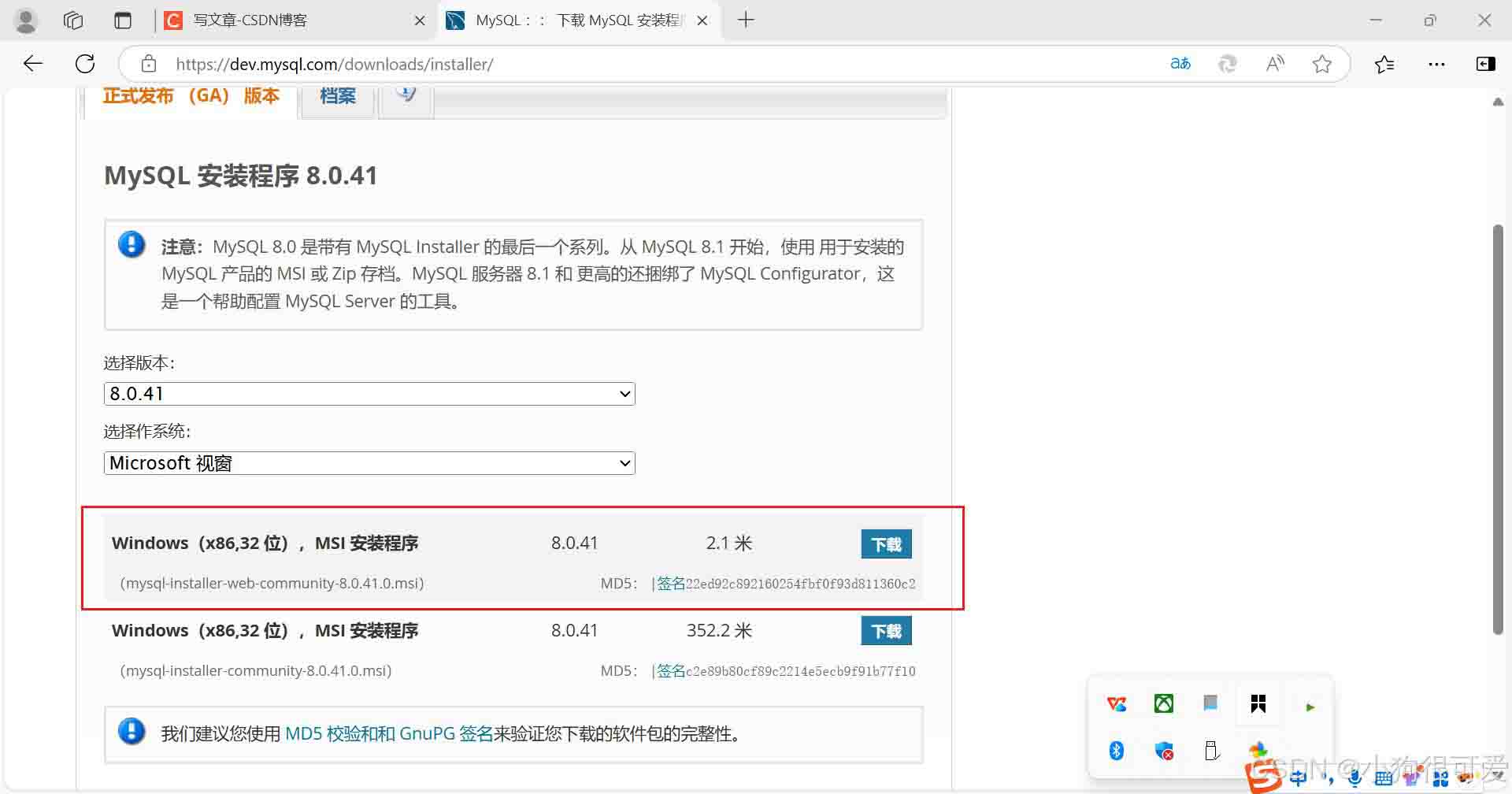The height and width of the screenshot is (794, 1512).
Task: Open the green play-arrow tray icon
Action: coord(1310,707)
